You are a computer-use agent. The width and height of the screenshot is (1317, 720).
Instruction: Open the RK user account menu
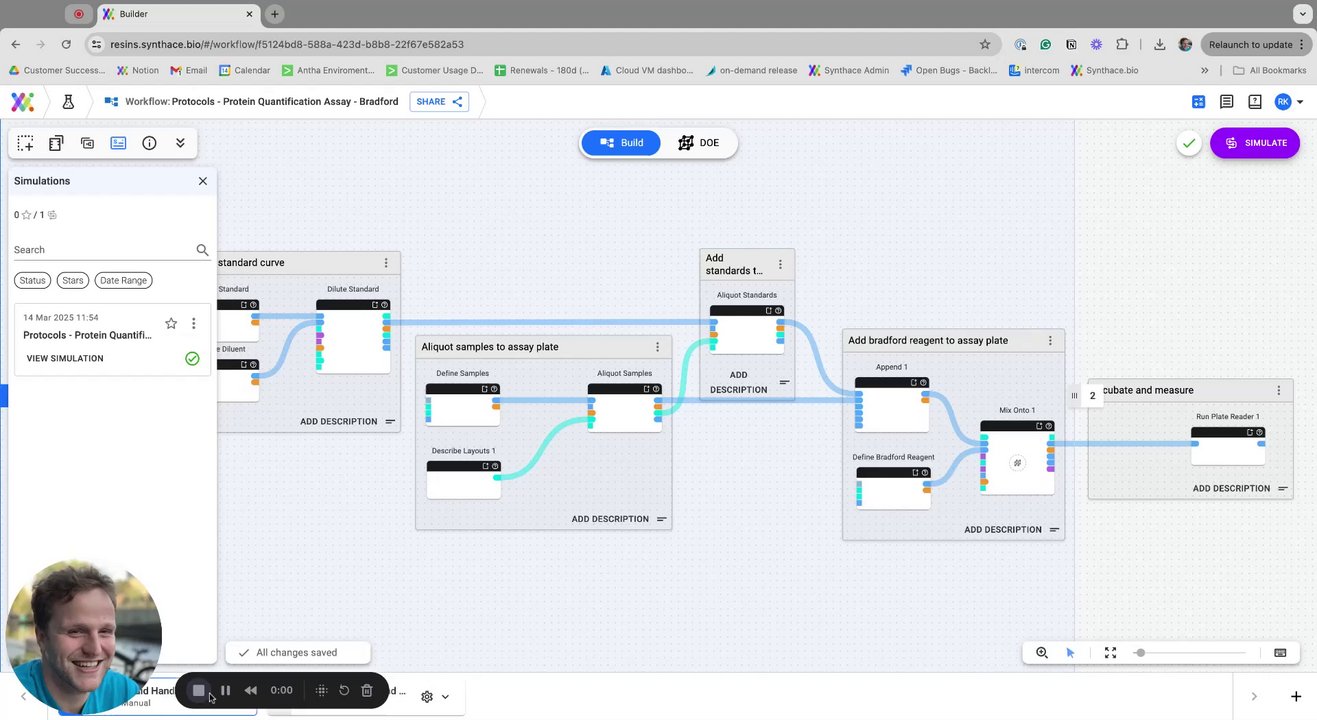pos(1288,102)
